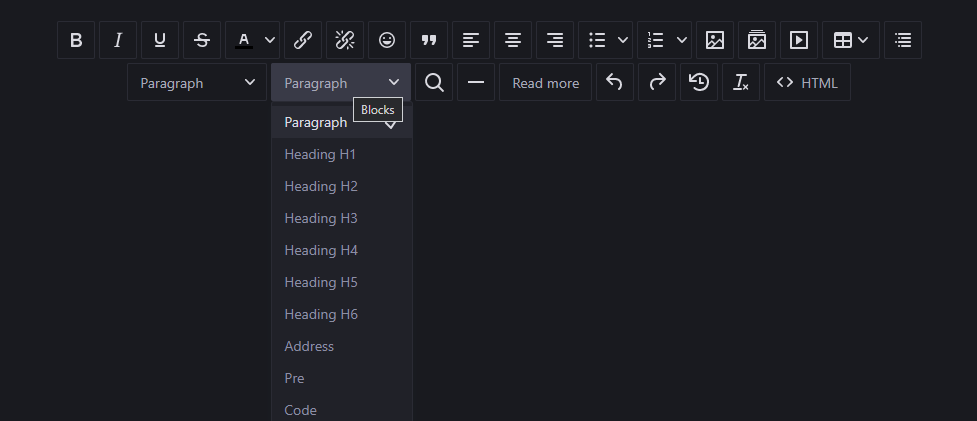
Task: Clear text formatting
Action: pos(741,82)
